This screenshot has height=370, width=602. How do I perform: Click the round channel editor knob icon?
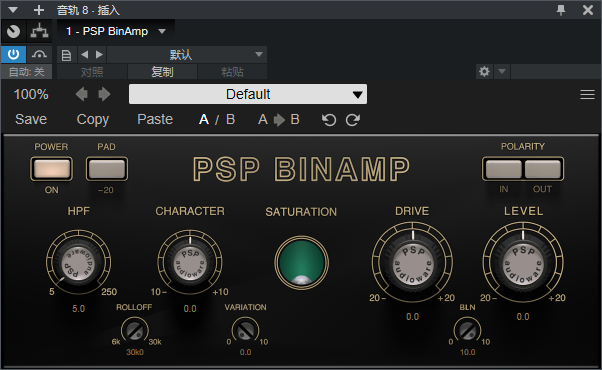[x=13, y=31]
